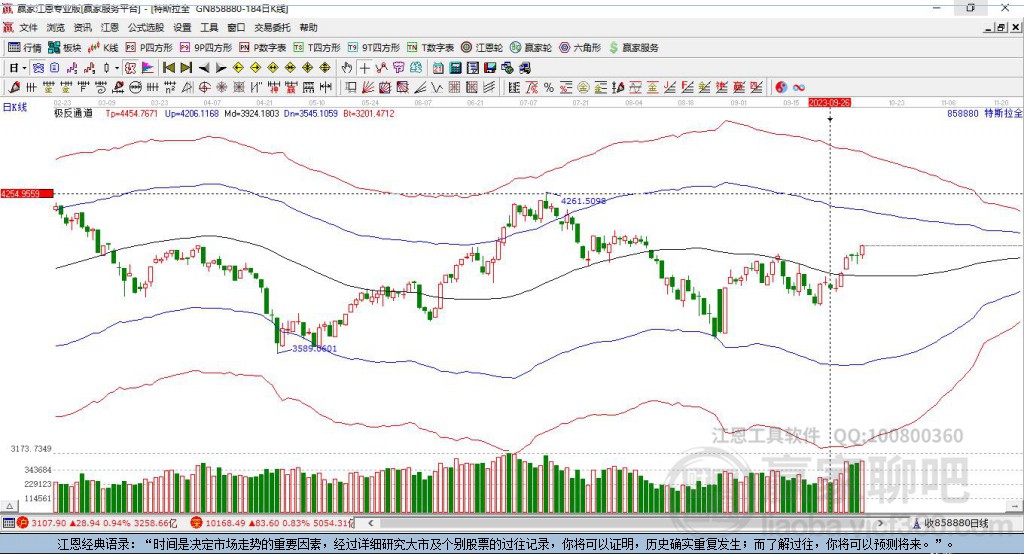Click the yin-yang Taiji icon
This screenshot has height=554, width=1024.
[x=780, y=88]
